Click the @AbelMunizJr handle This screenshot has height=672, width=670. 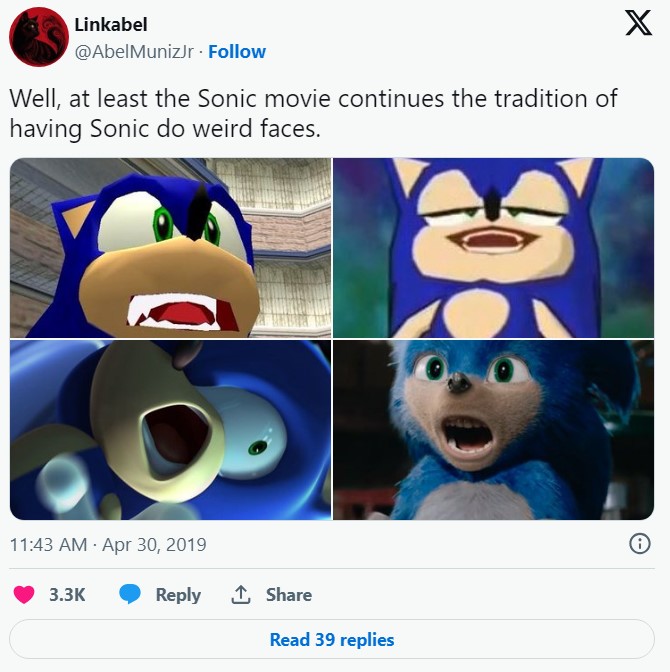134,51
